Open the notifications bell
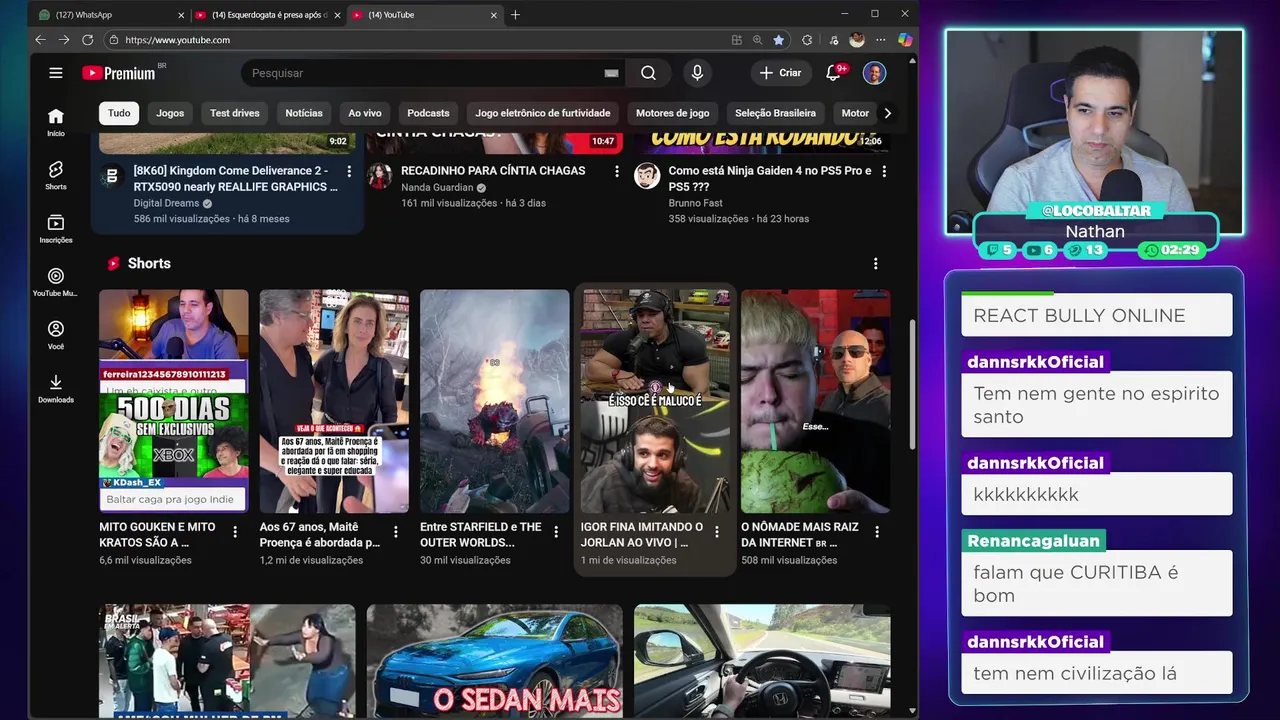Screen dimensions: 1280x720 [x=833, y=73]
